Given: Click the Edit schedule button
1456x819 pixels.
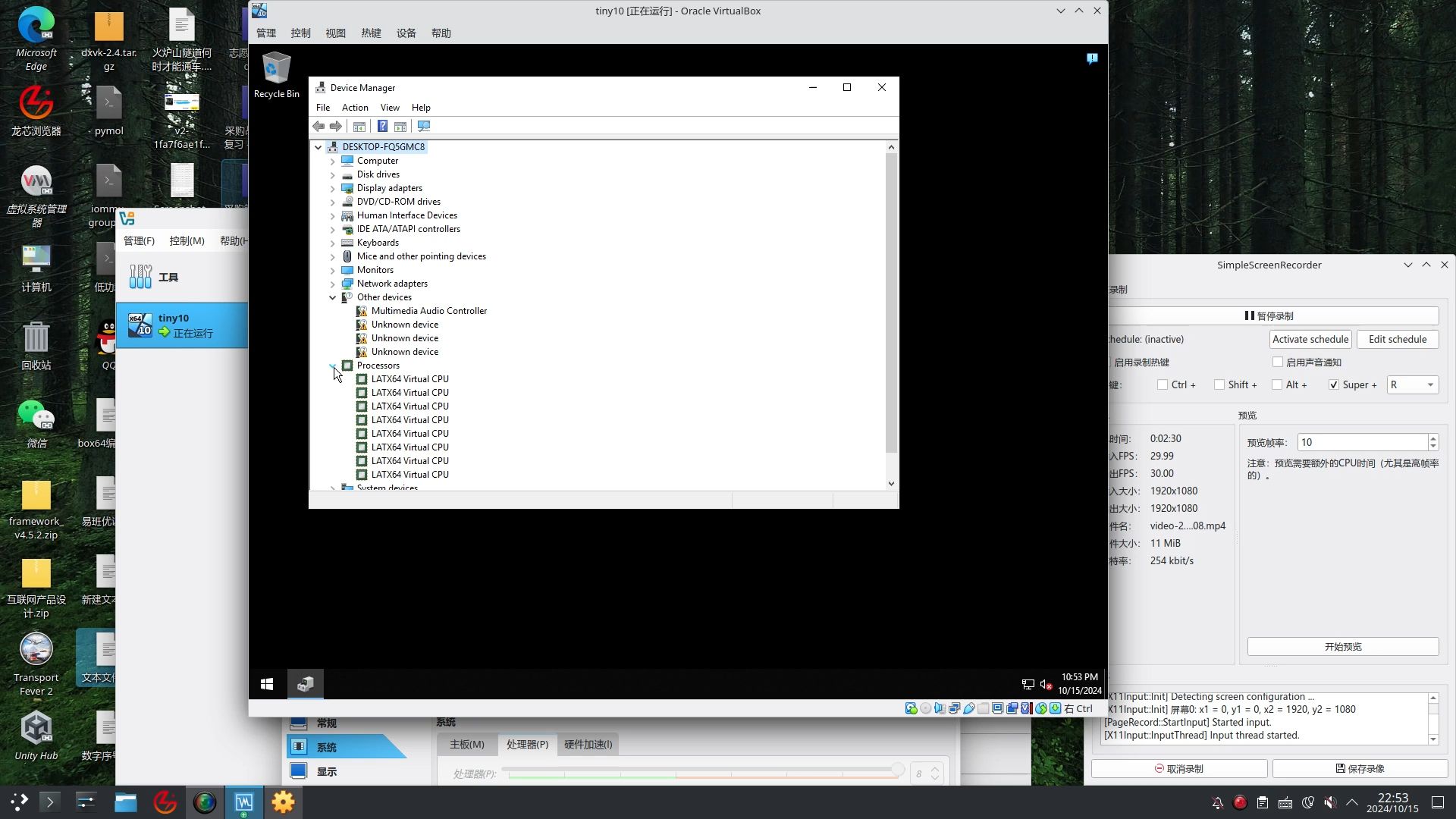Looking at the screenshot, I should click(1398, 340).
